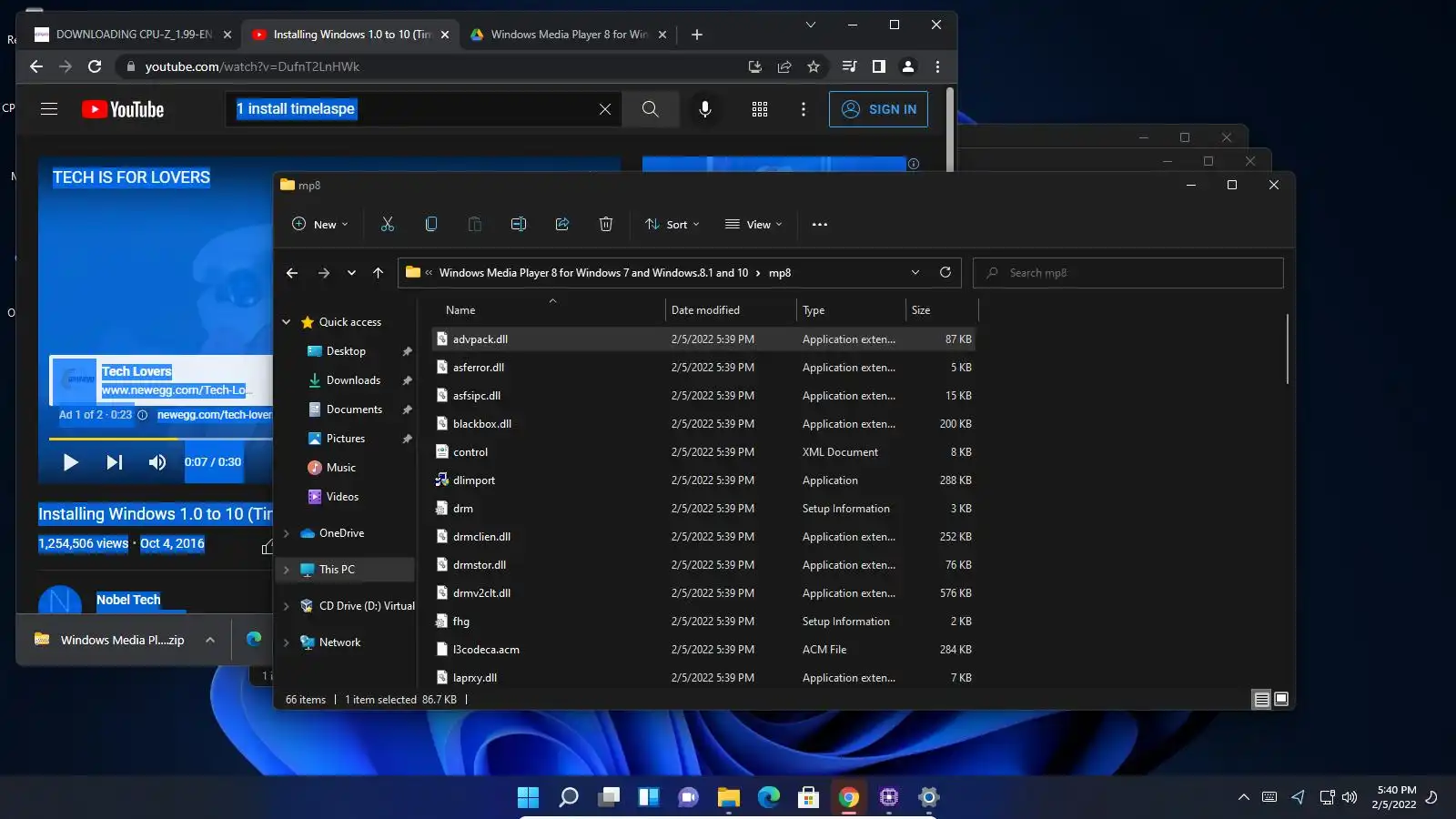Skip to the next video
The image size is (1456, 819).
point(114,462)
